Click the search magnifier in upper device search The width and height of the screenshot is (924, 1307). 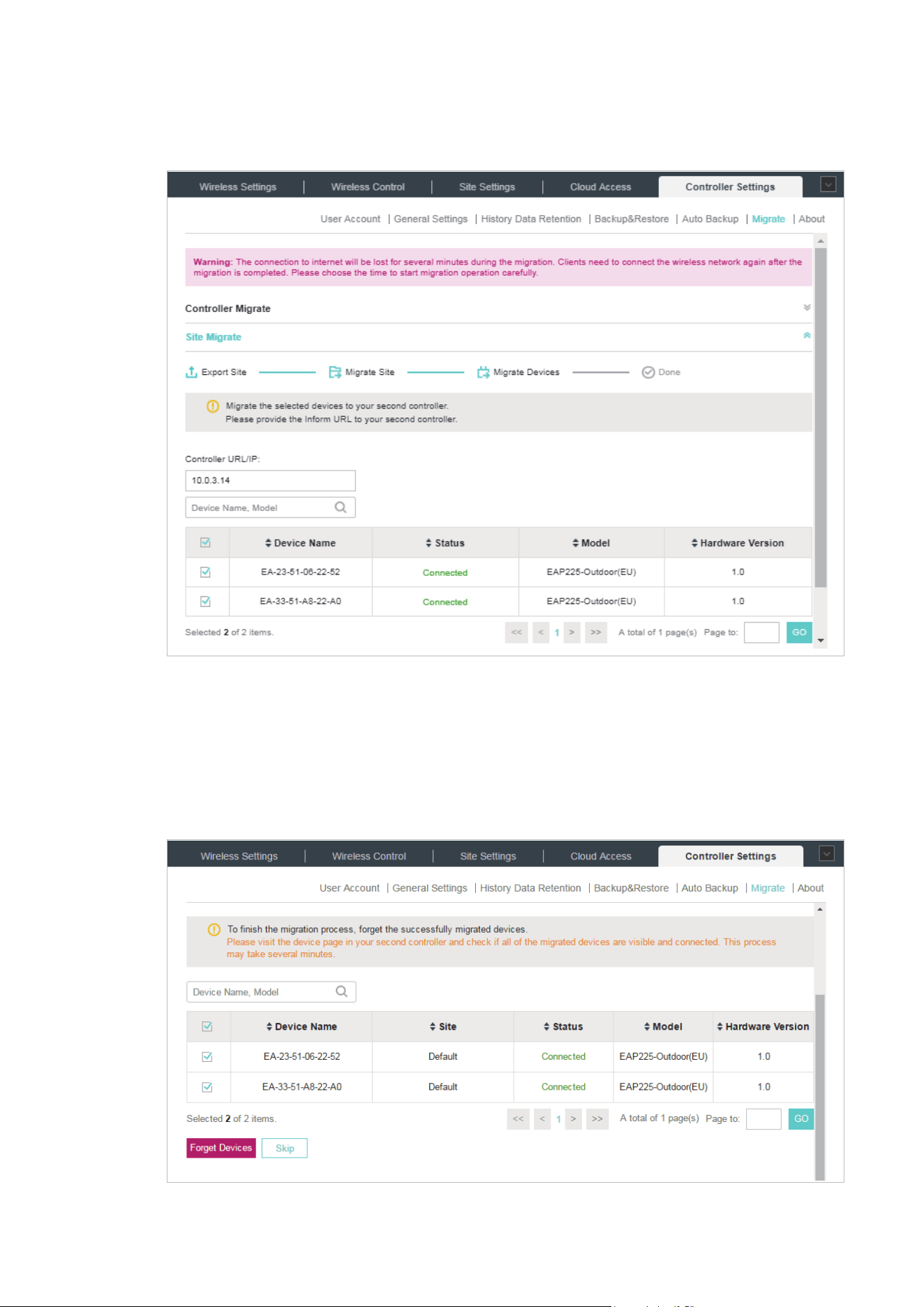click(341, 508)
